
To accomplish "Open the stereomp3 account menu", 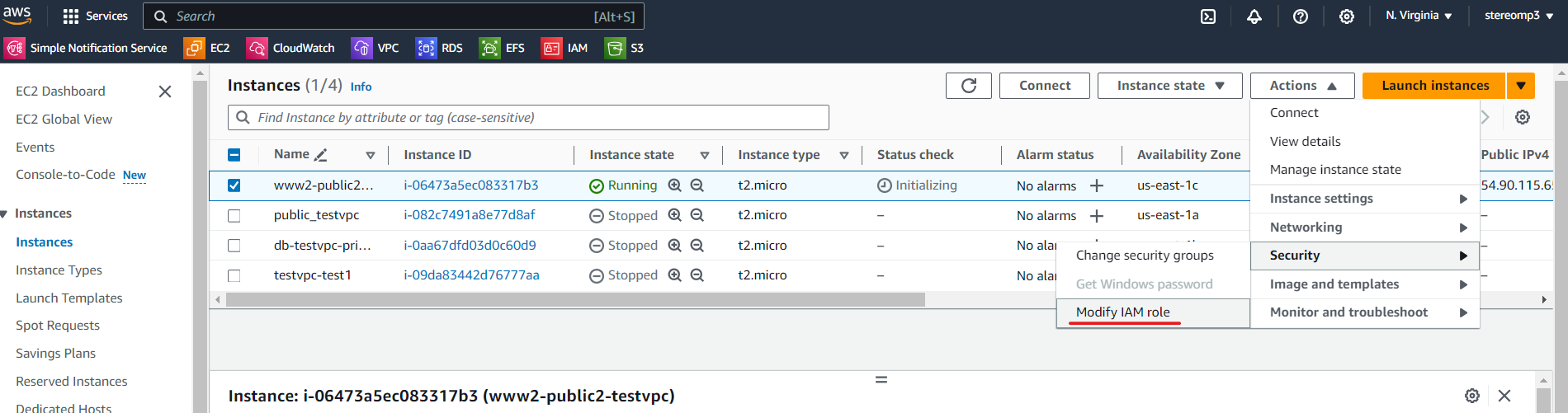I will [1518, 16].
